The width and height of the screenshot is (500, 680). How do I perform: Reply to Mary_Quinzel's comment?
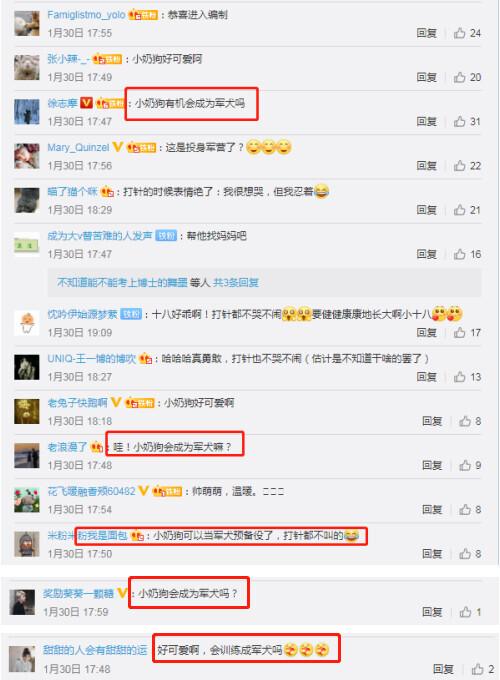(x=426, y=166)
